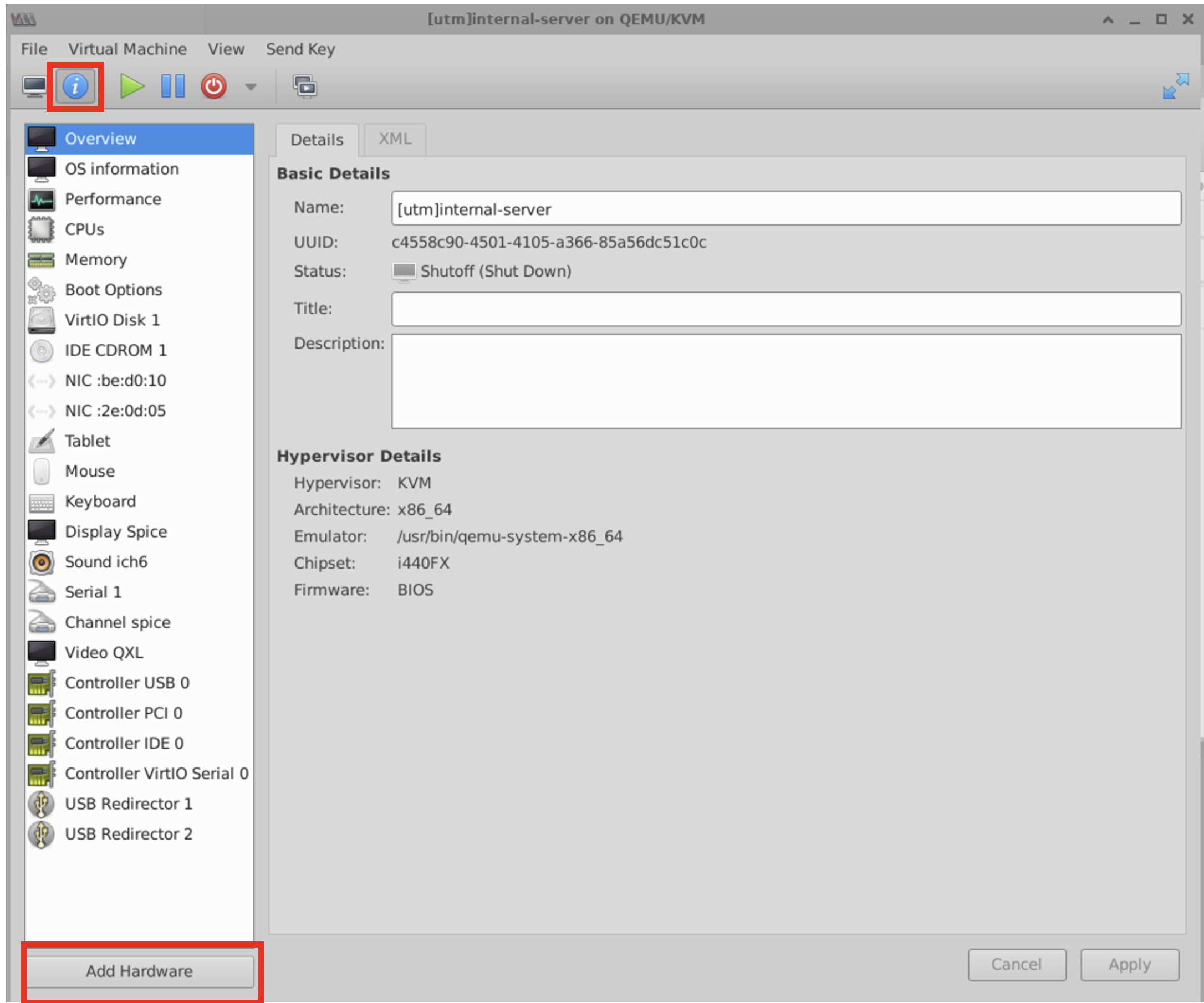Power on the virtual machine

coord(132,87)
